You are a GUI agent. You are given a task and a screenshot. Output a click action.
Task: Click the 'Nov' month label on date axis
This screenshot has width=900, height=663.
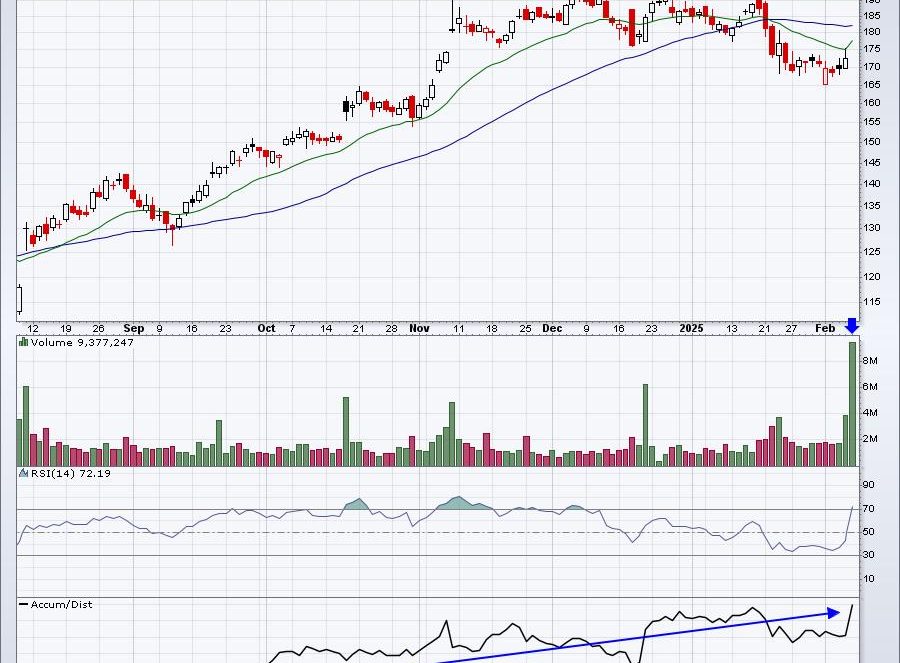pos(420,328)
